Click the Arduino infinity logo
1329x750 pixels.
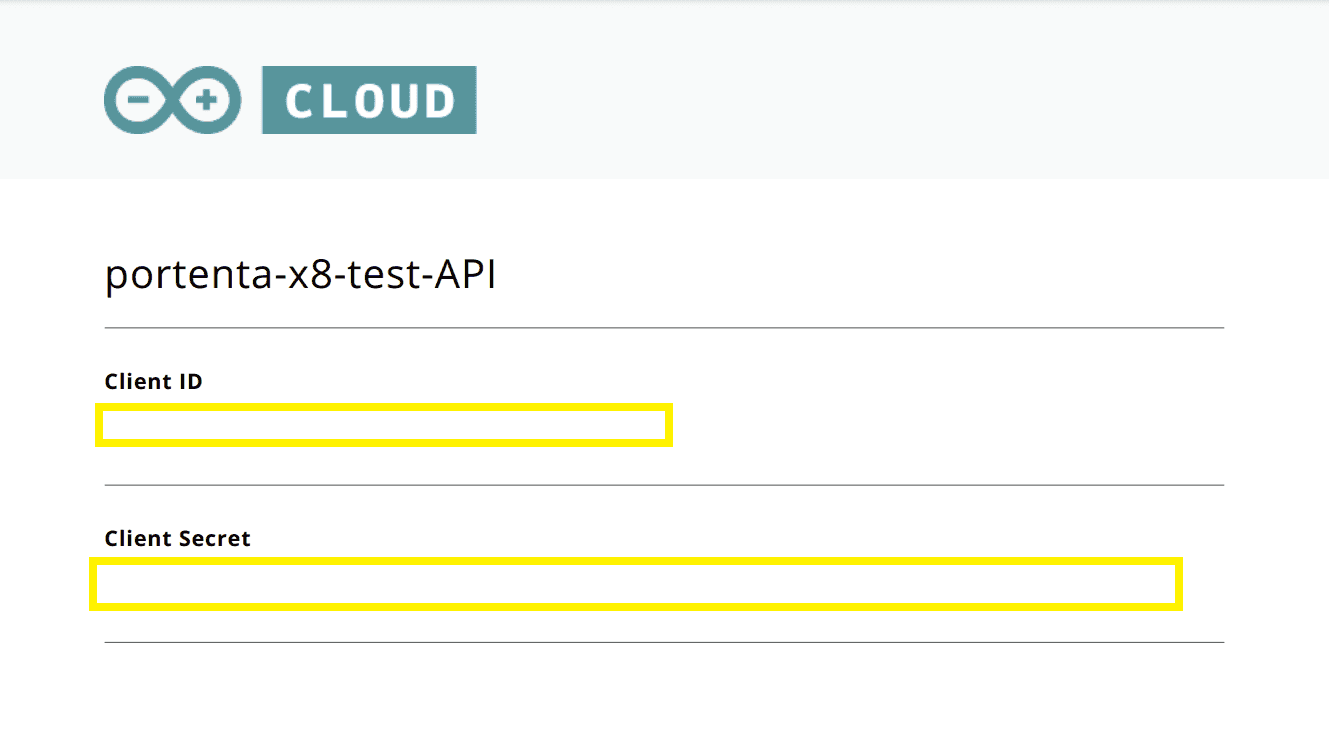click(x=172, y=100)
